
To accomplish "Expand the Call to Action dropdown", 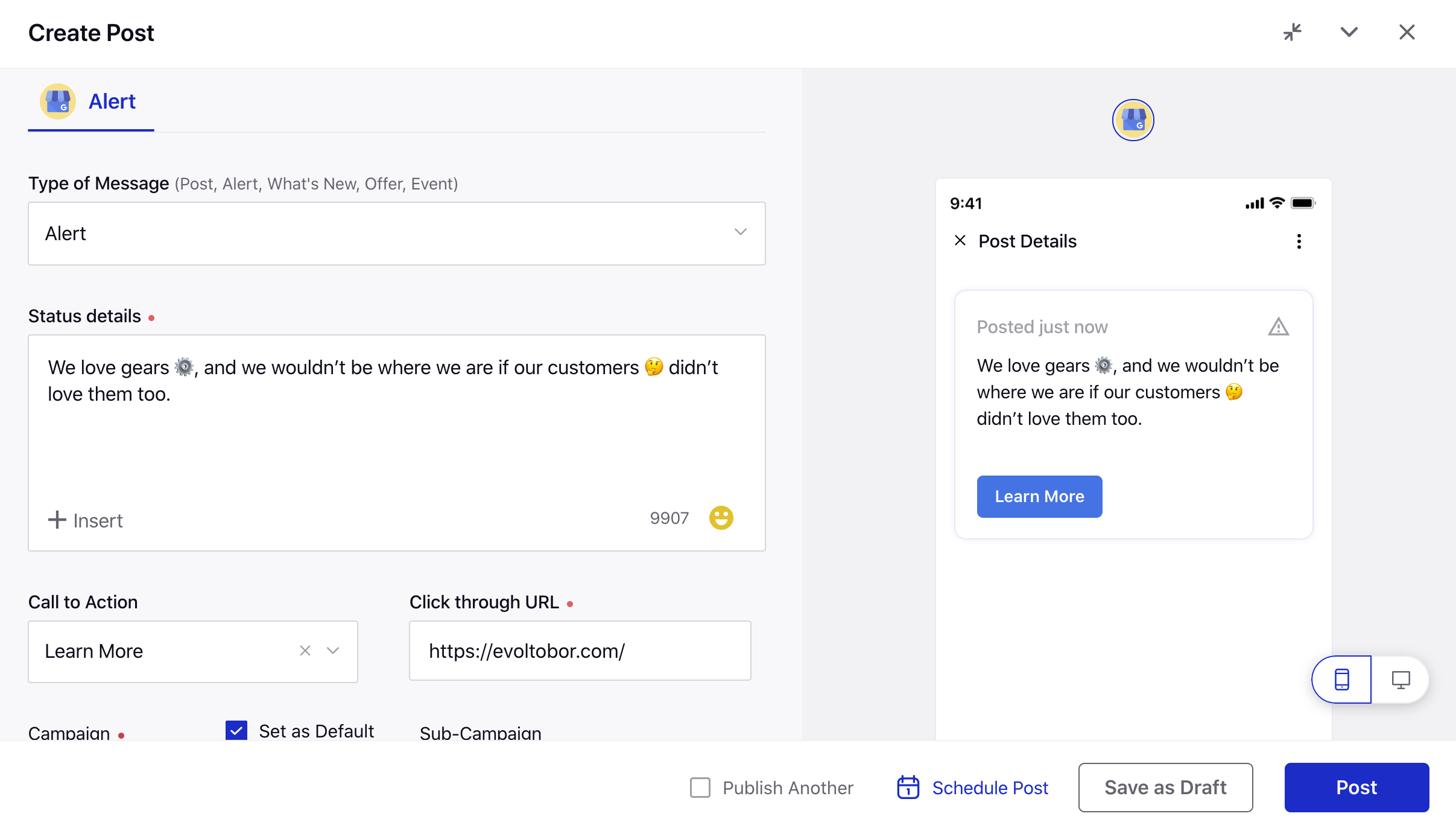I will point(335,652).
